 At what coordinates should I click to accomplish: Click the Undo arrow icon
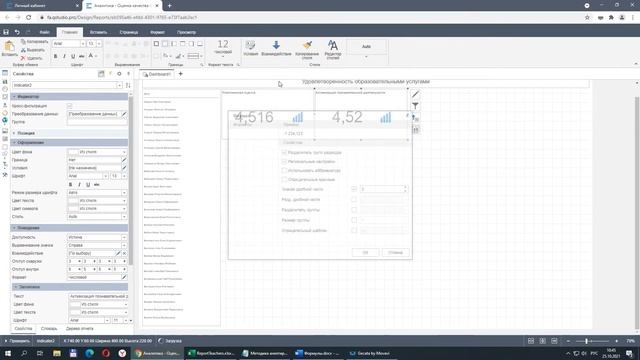tap(17, 32)
